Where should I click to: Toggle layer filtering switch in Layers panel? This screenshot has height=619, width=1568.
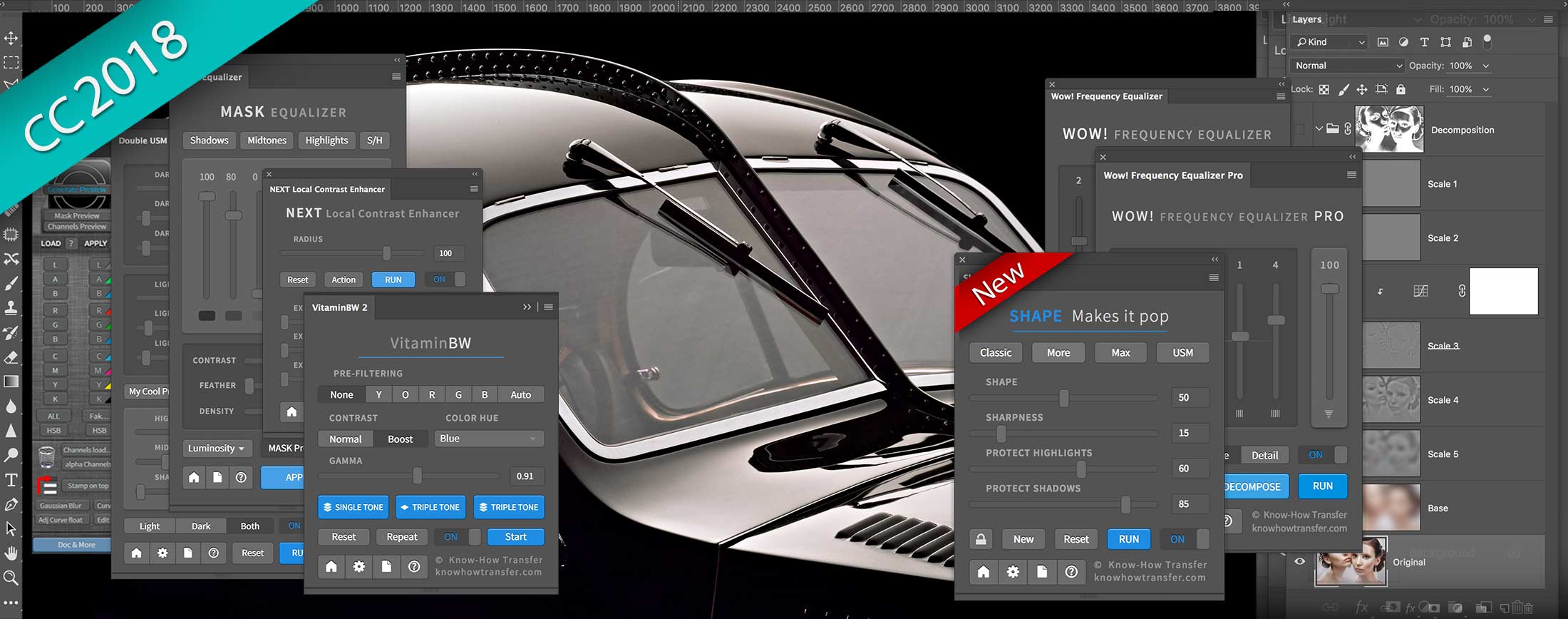pyautogui.click(x=1487, y=42)
